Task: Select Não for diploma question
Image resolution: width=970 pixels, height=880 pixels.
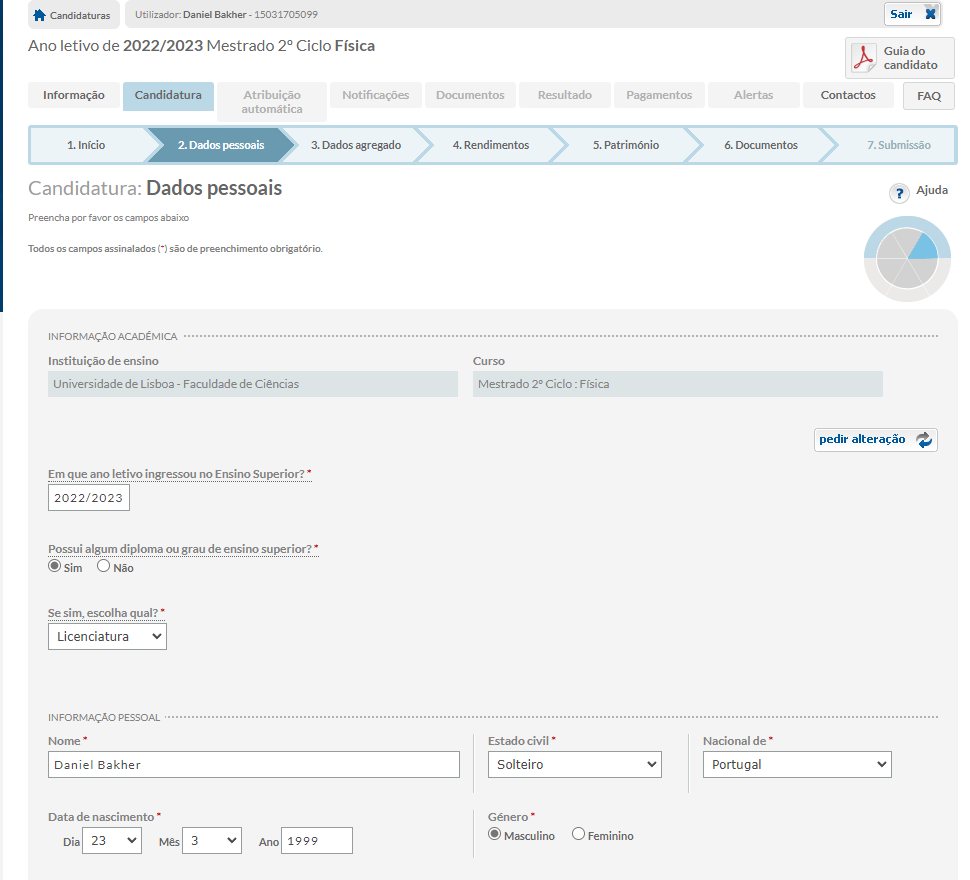Action: point(103,566)
